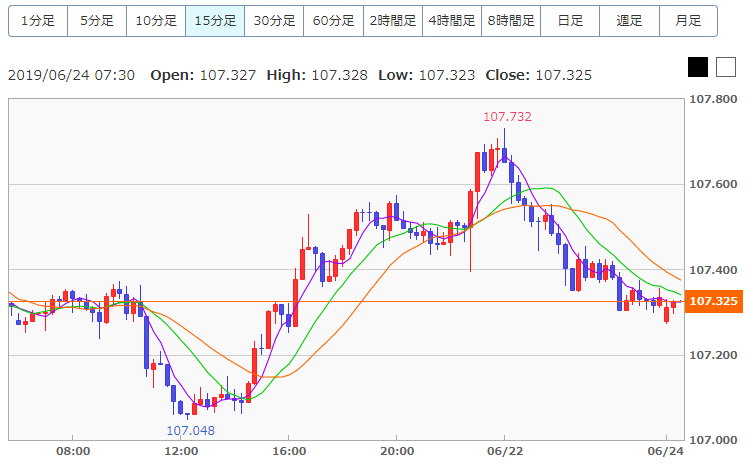Switch to 2時間足 chart
Image resolution: width=751 pixels, height=466 pixels.
(393, 21)
